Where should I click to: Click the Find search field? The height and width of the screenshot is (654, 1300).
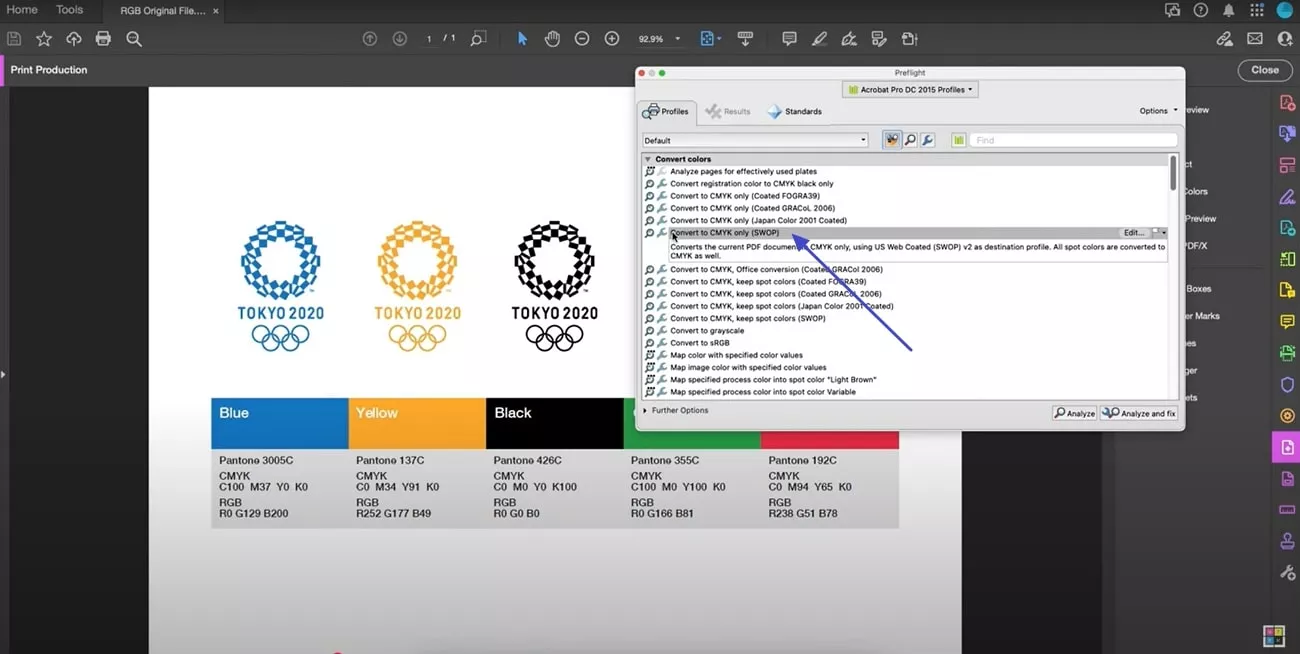click(x=1073, y=140)
